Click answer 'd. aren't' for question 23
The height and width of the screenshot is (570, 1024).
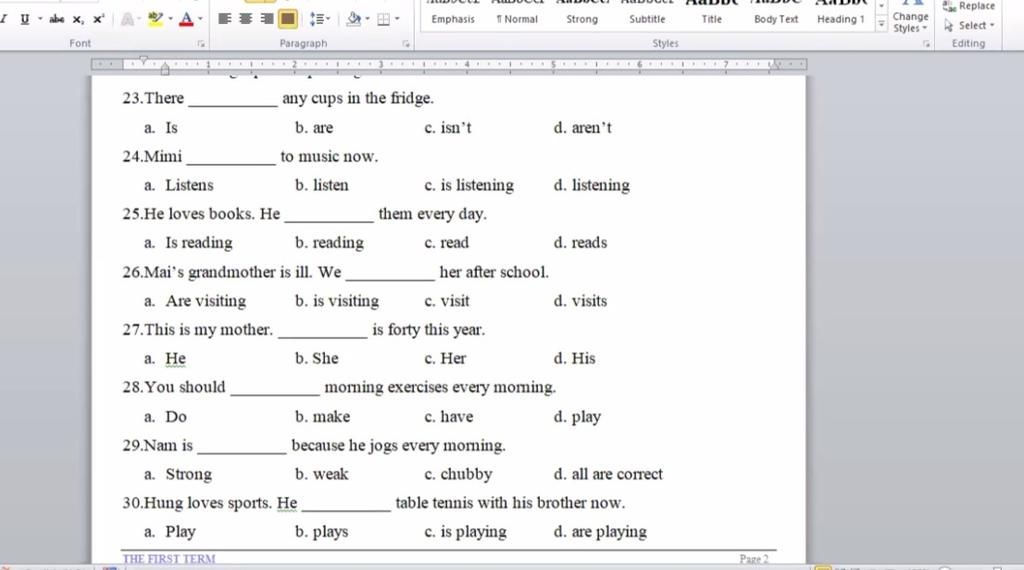point(583,127)
